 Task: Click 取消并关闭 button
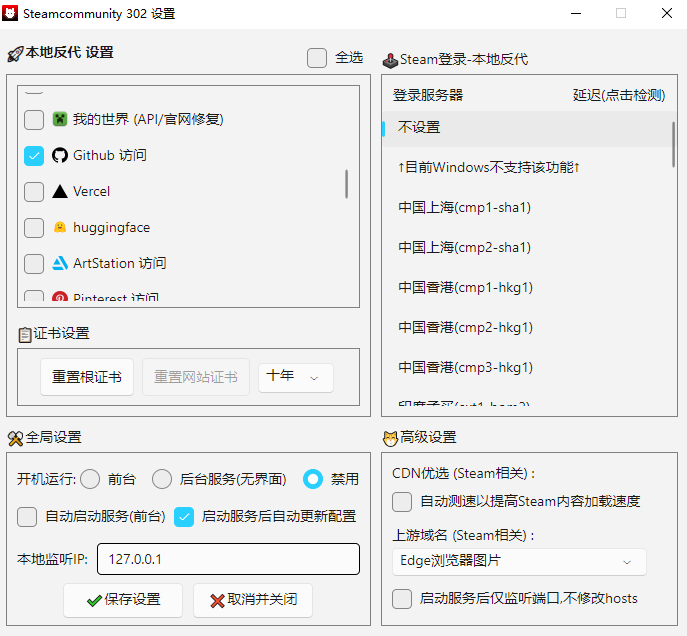coord(253,600)
